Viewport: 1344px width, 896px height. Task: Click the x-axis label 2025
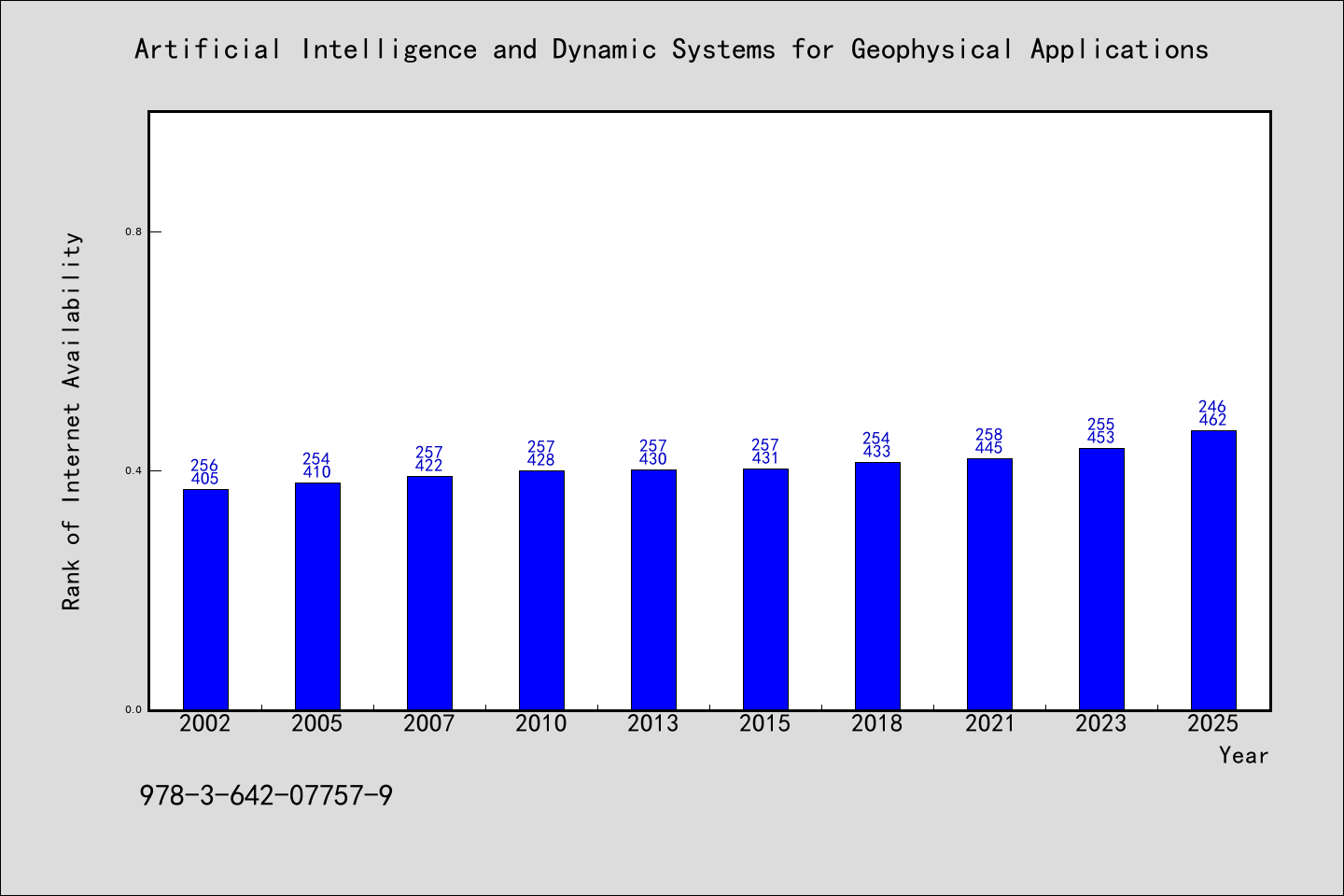[1213, 723]
